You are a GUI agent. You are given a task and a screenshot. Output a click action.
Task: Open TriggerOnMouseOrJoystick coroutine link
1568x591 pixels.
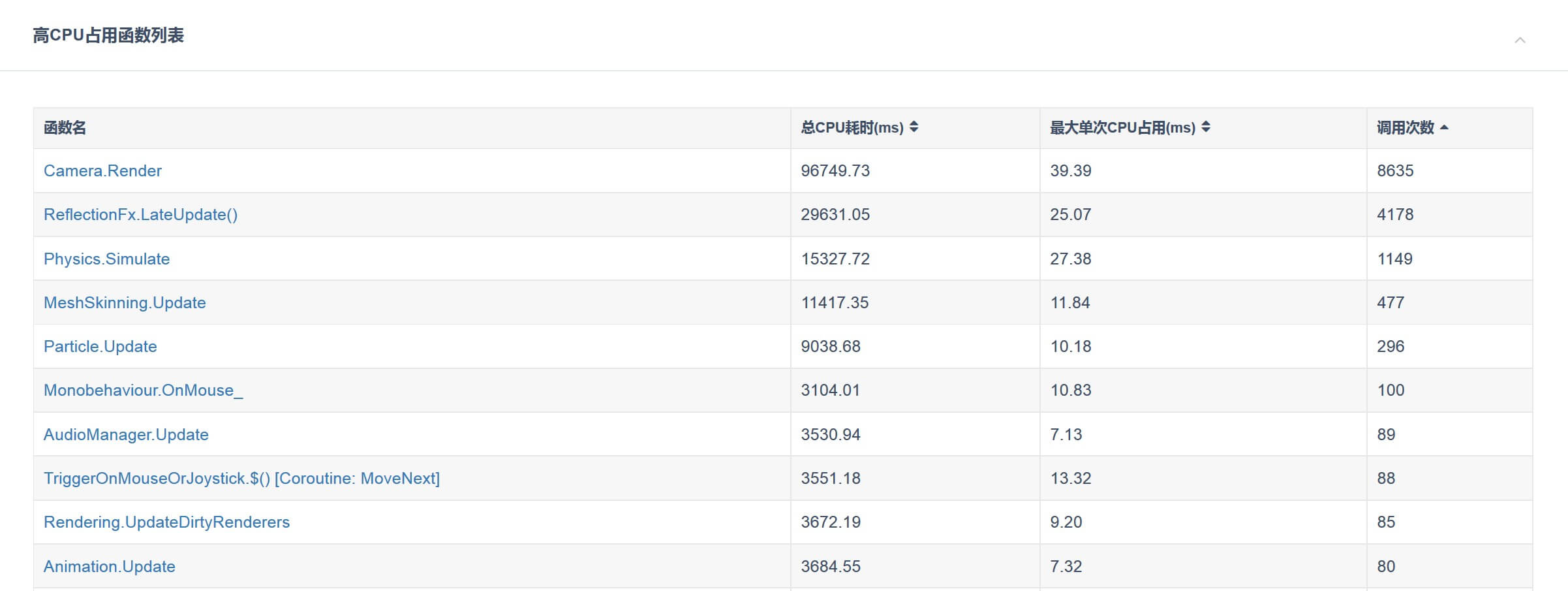[x=241, y=479]
